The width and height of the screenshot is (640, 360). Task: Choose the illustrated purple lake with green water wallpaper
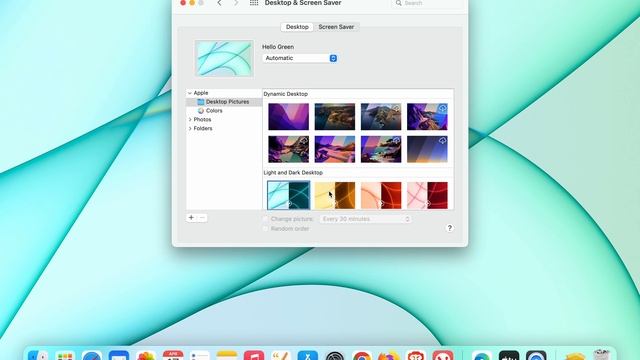(x=289, y=149)
